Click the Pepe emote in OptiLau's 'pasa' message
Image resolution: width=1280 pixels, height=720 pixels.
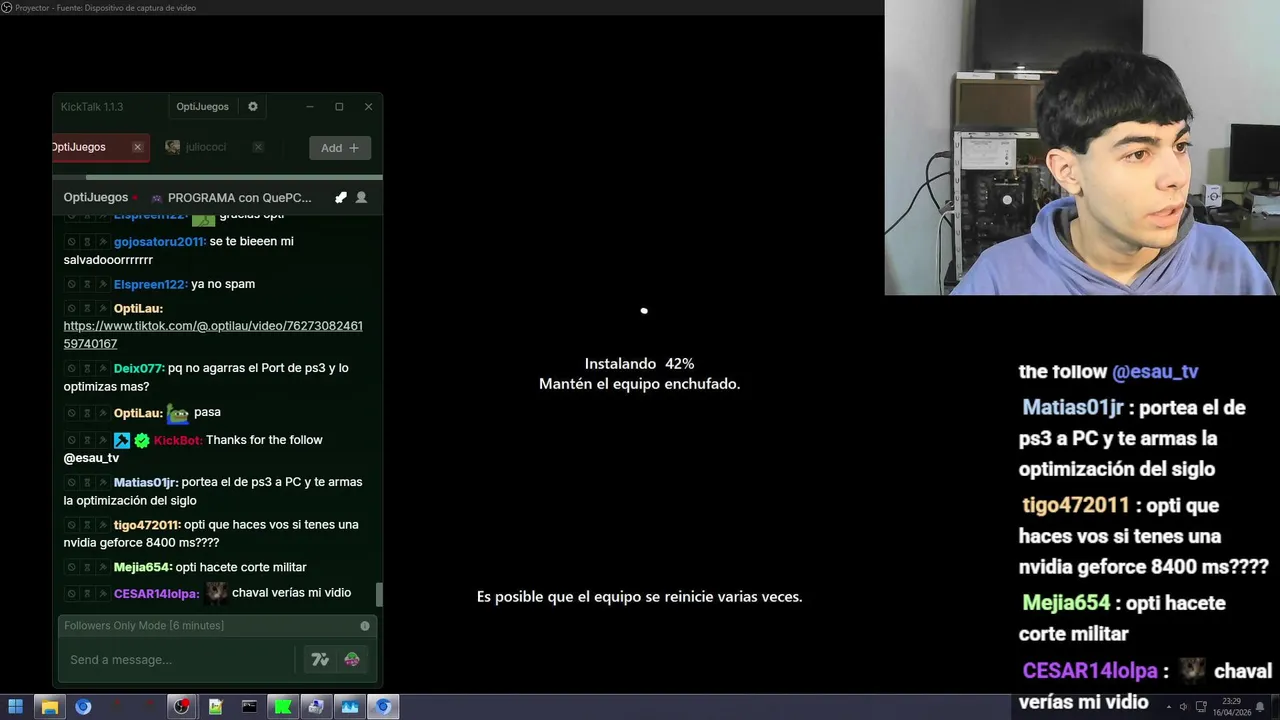click(x=178, y=412)
